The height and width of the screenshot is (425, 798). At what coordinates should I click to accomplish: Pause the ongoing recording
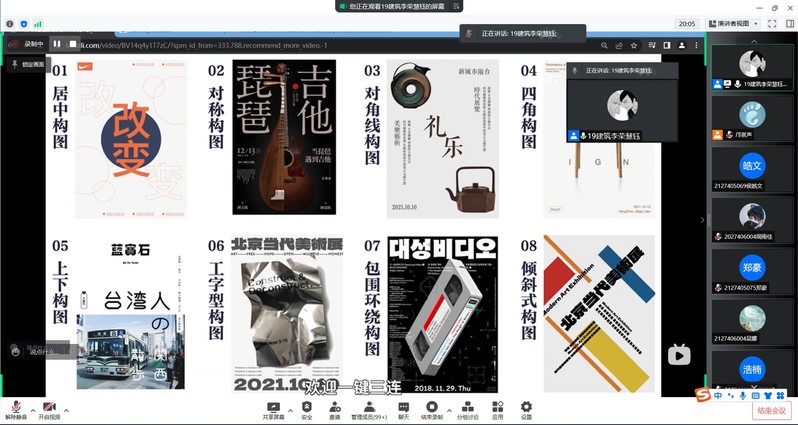pos(56,44)
